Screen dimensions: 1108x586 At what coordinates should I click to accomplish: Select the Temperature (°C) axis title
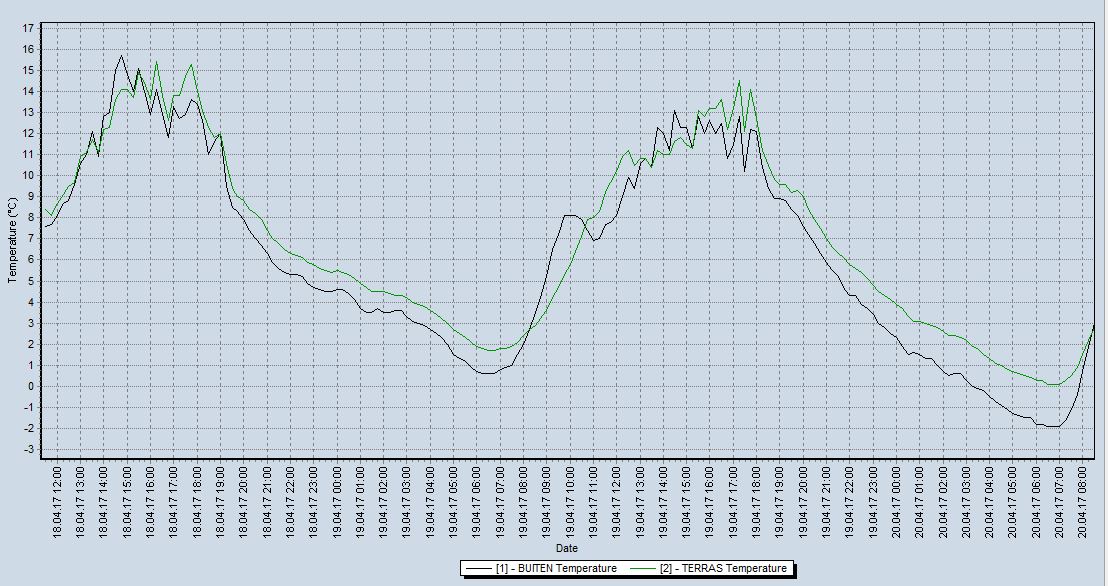click(x=13, y=240)
